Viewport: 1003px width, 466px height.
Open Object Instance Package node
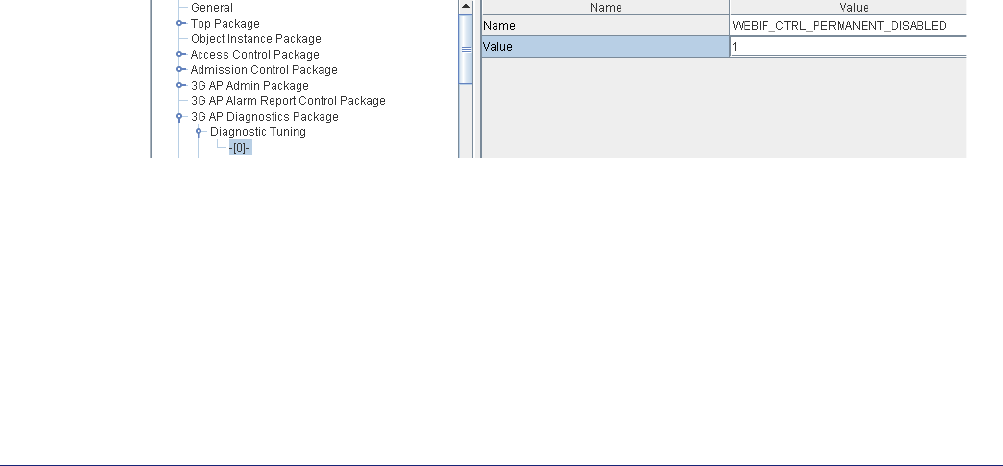click(x=256, y=39)
